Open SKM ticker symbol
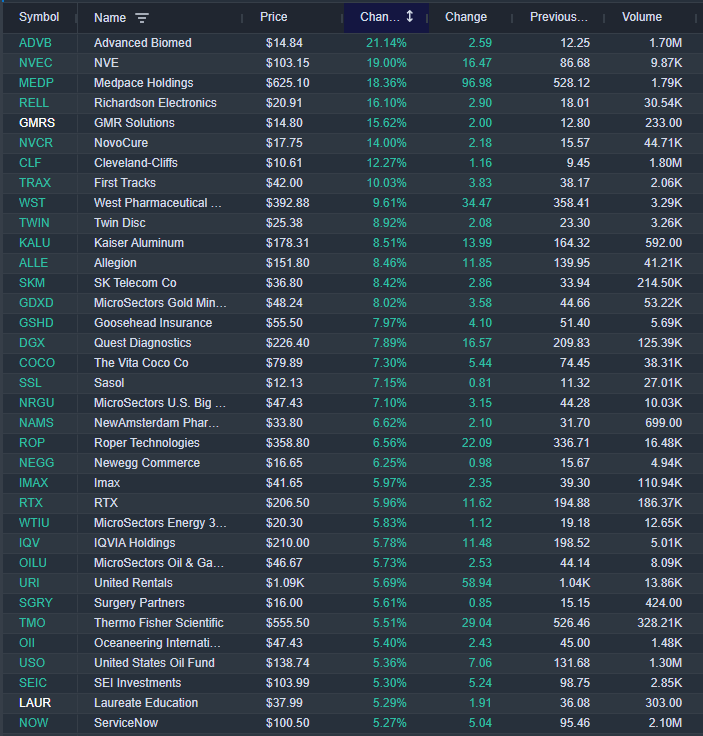The width and height of the screenshot is (703, 736). point(32,283)
